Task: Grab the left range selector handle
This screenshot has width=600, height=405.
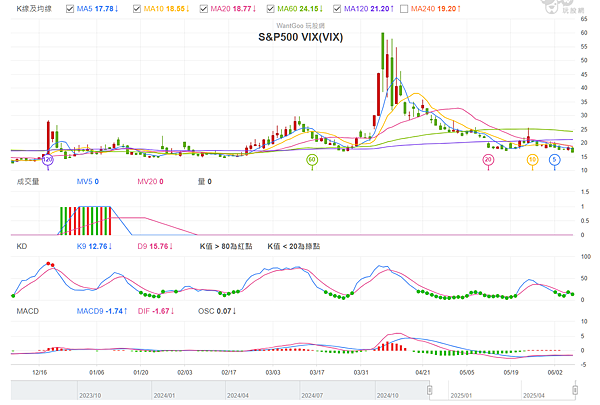Action: point(429,390)
